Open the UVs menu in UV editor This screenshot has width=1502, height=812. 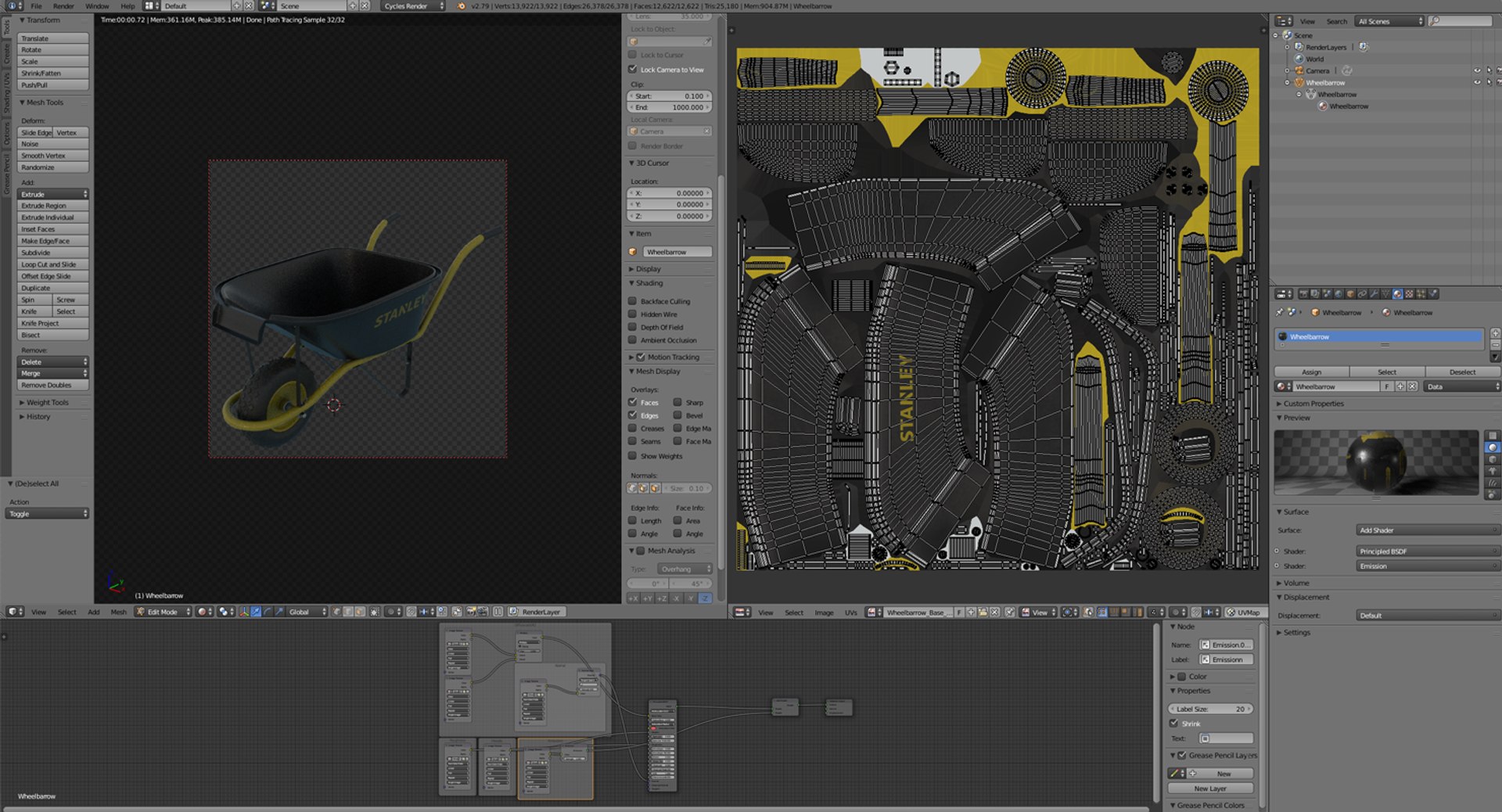850,613
